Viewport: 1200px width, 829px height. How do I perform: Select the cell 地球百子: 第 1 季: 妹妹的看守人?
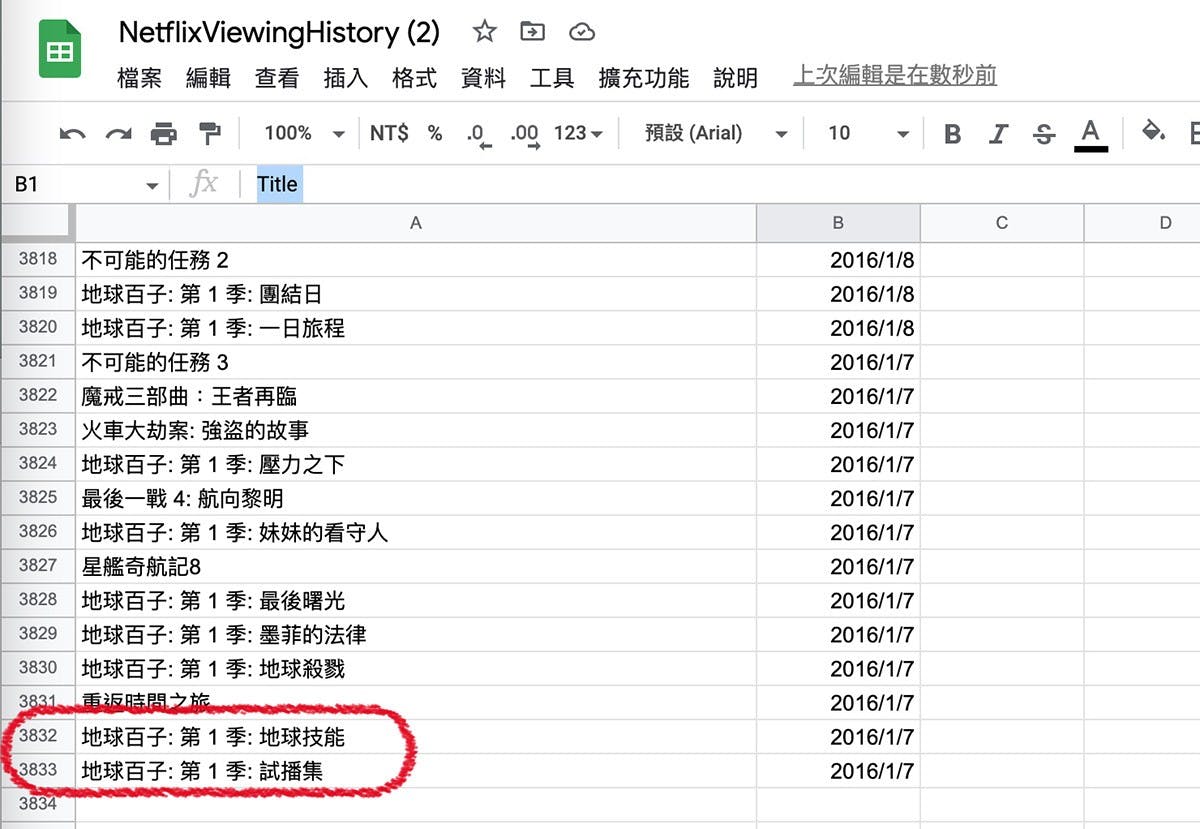pos(416,532)
